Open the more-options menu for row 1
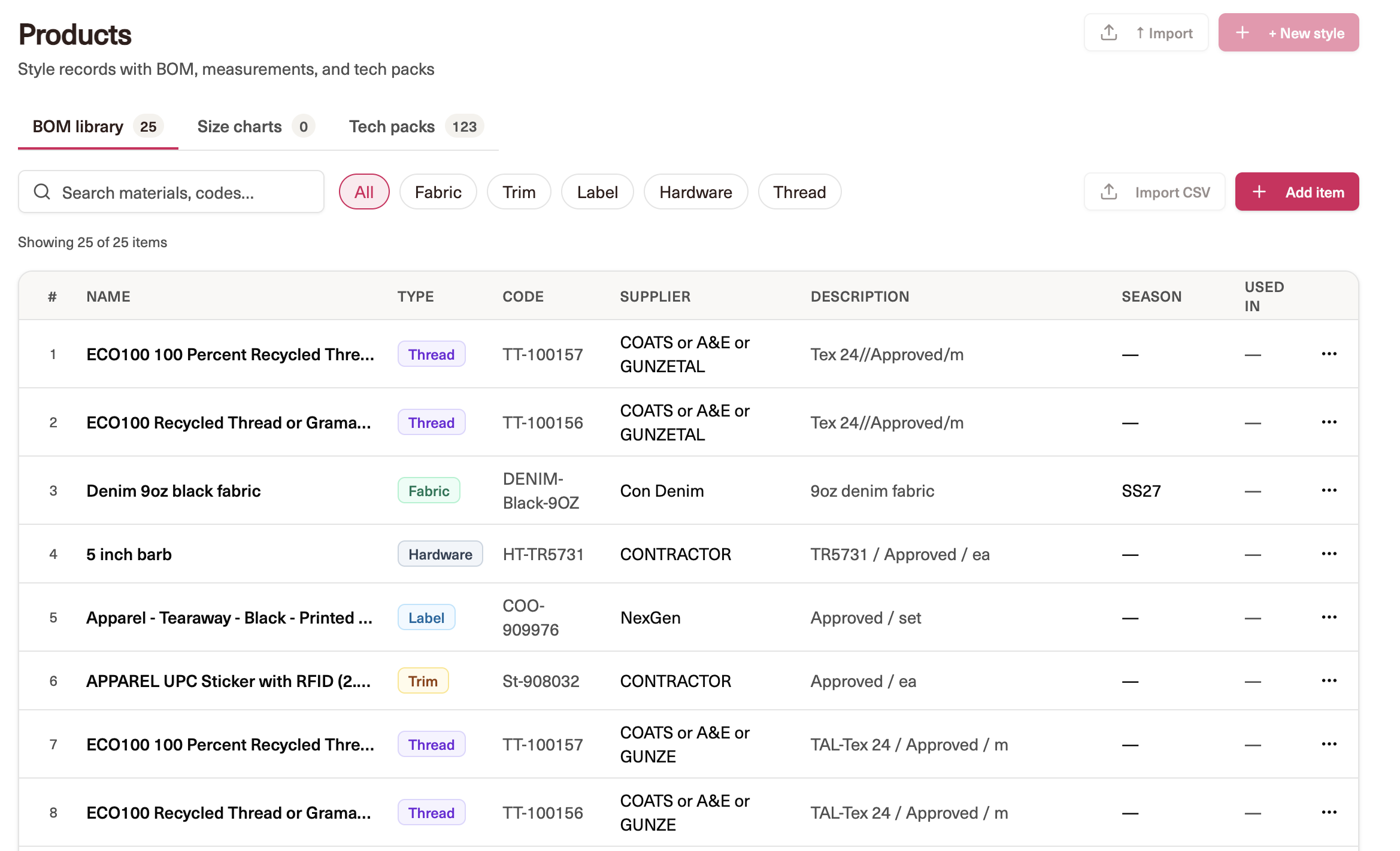This screenshot has height=851, width=1400. pos(1329,354)
